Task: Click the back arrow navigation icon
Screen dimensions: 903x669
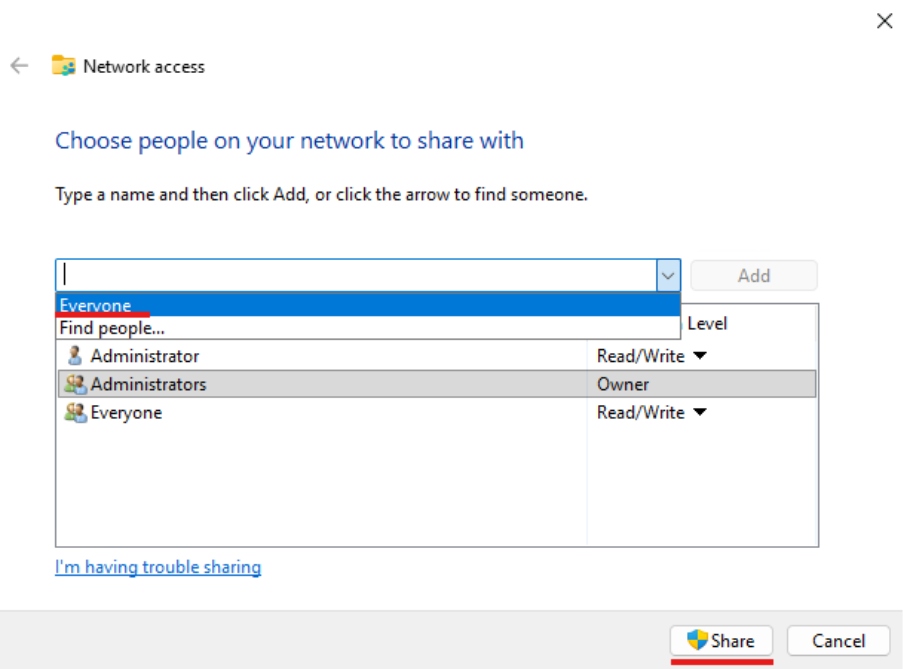Action: pyautogui.click(x=18, y=65)
